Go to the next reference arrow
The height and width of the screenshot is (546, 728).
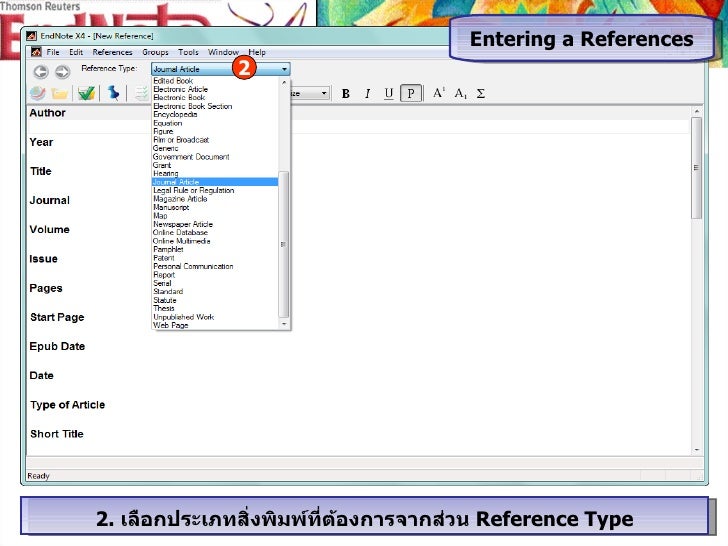pos(63,72)
